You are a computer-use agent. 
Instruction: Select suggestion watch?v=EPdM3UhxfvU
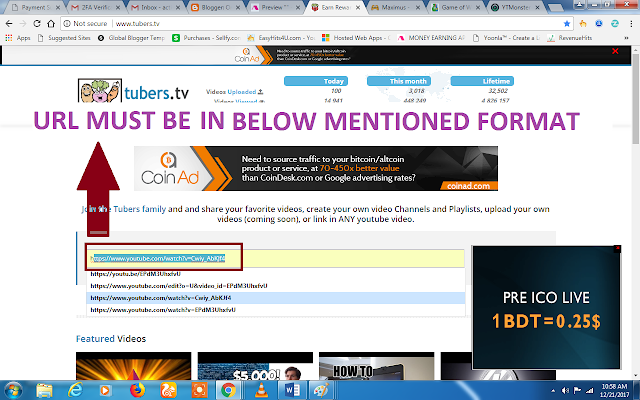point(276,310)
